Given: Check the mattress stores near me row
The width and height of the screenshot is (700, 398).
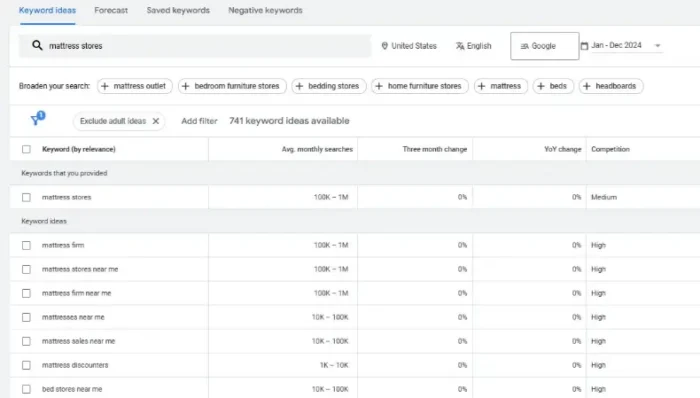Looking at the screenshot, I should [x=26, y=269].
